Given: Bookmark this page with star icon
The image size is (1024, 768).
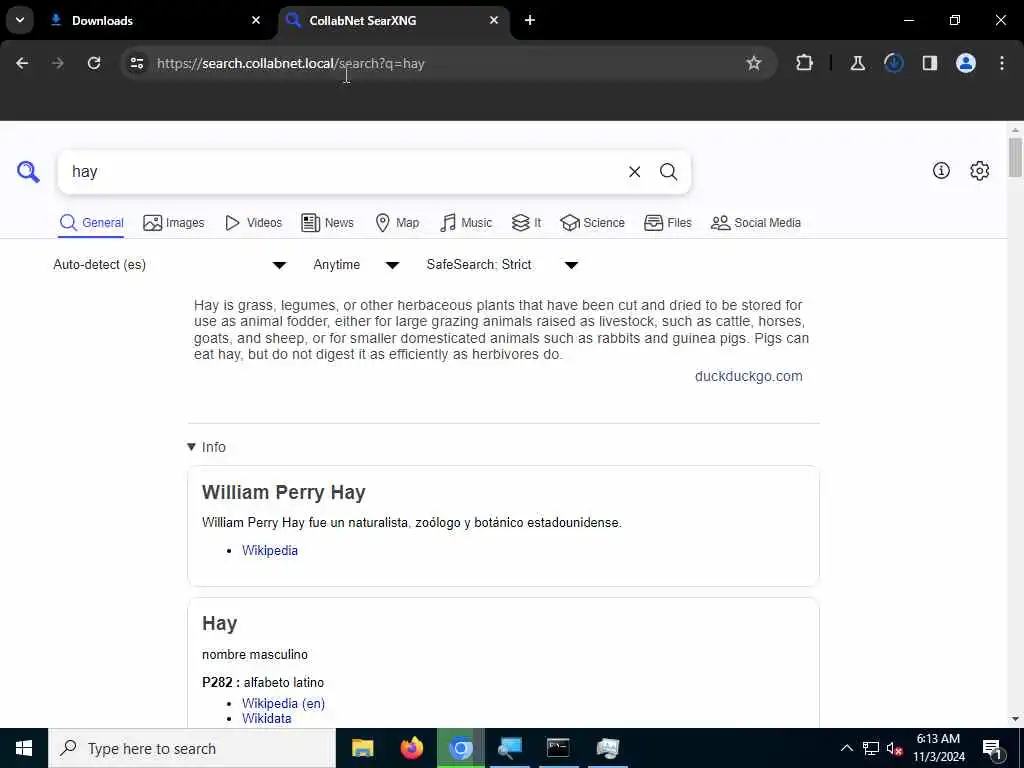Looking at the screenshot, I should tap(754, 63).
